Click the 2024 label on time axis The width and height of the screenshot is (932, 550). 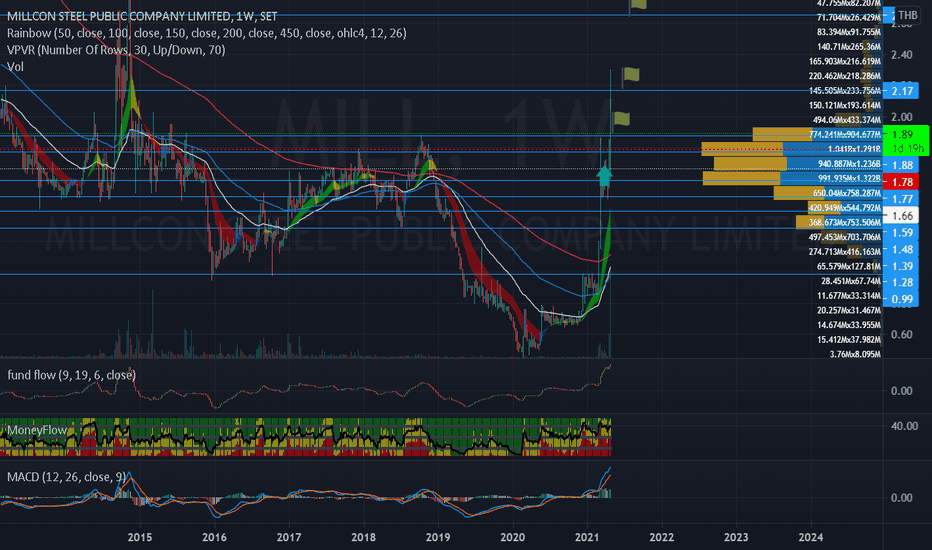click(811, 538)
